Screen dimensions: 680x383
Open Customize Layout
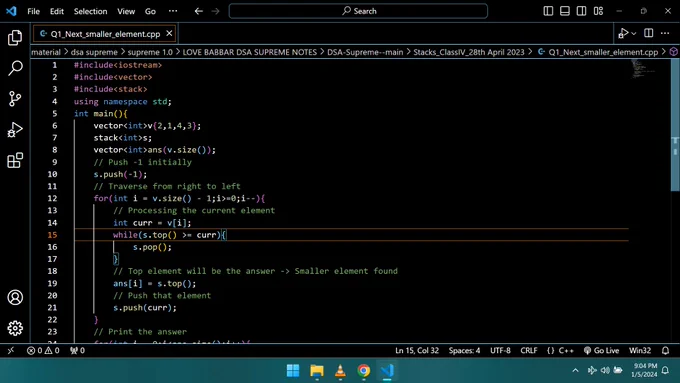[598, 11]
